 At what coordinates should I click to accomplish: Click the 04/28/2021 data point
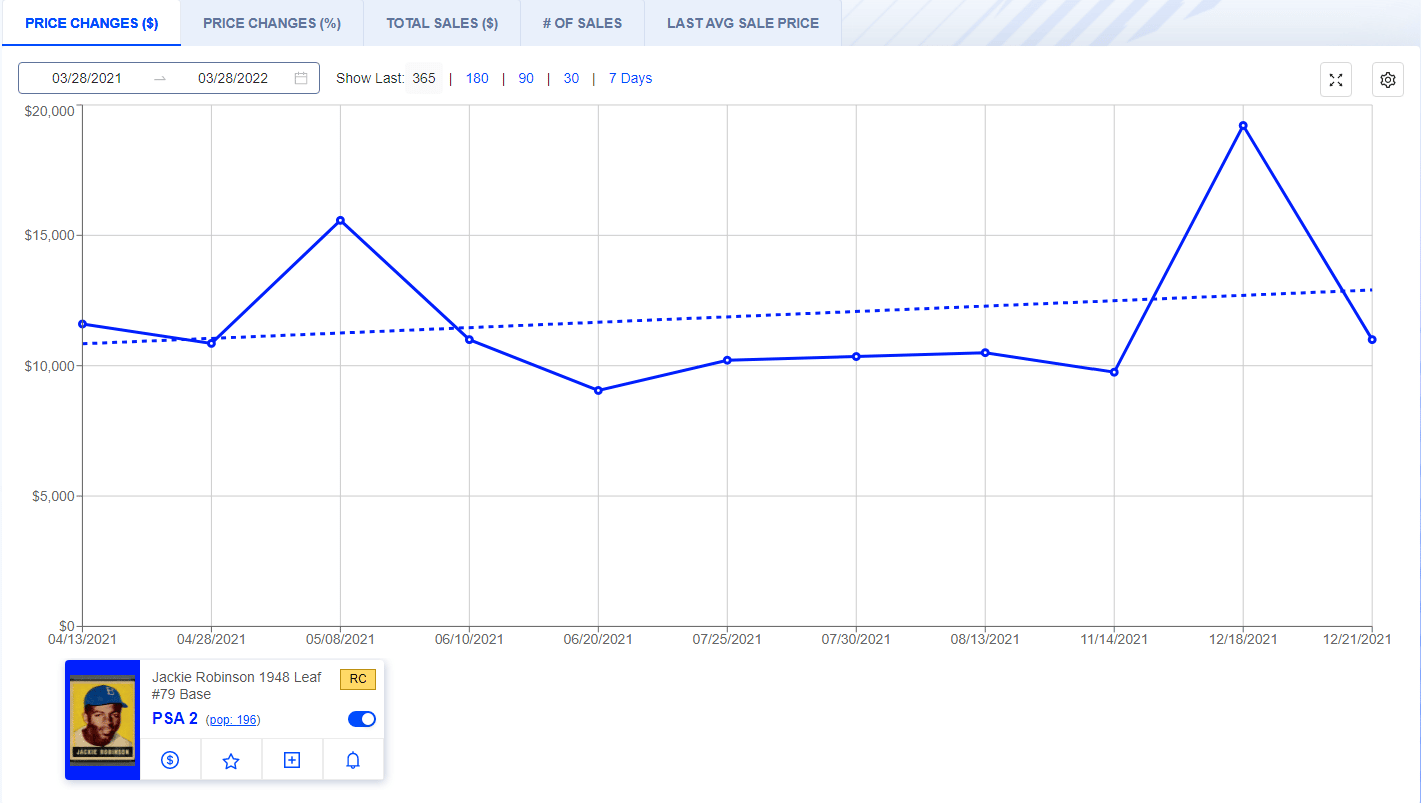pyautogui.click(x=211, y=343)
